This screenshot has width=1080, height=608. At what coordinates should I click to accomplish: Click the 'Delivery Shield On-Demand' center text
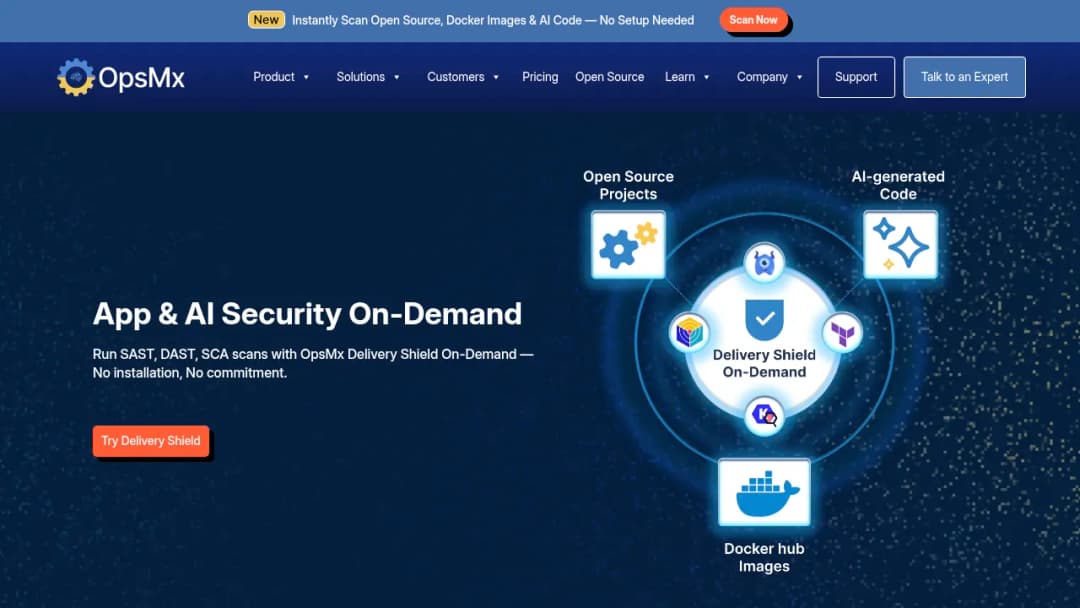[764, 364]
